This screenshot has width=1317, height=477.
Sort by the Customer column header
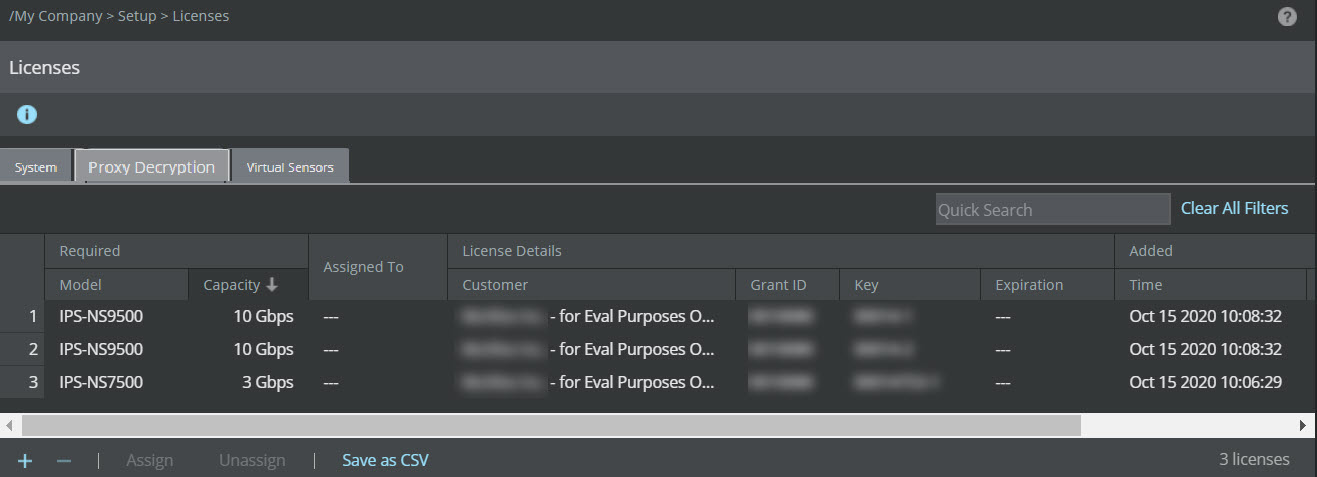pyautogui.click(x=591, y=285)
